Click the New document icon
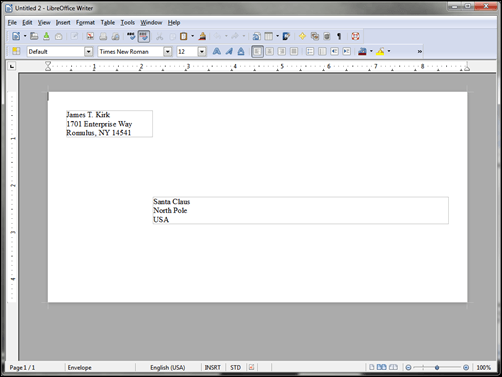The image size is (502, 377). pos(16,36)
